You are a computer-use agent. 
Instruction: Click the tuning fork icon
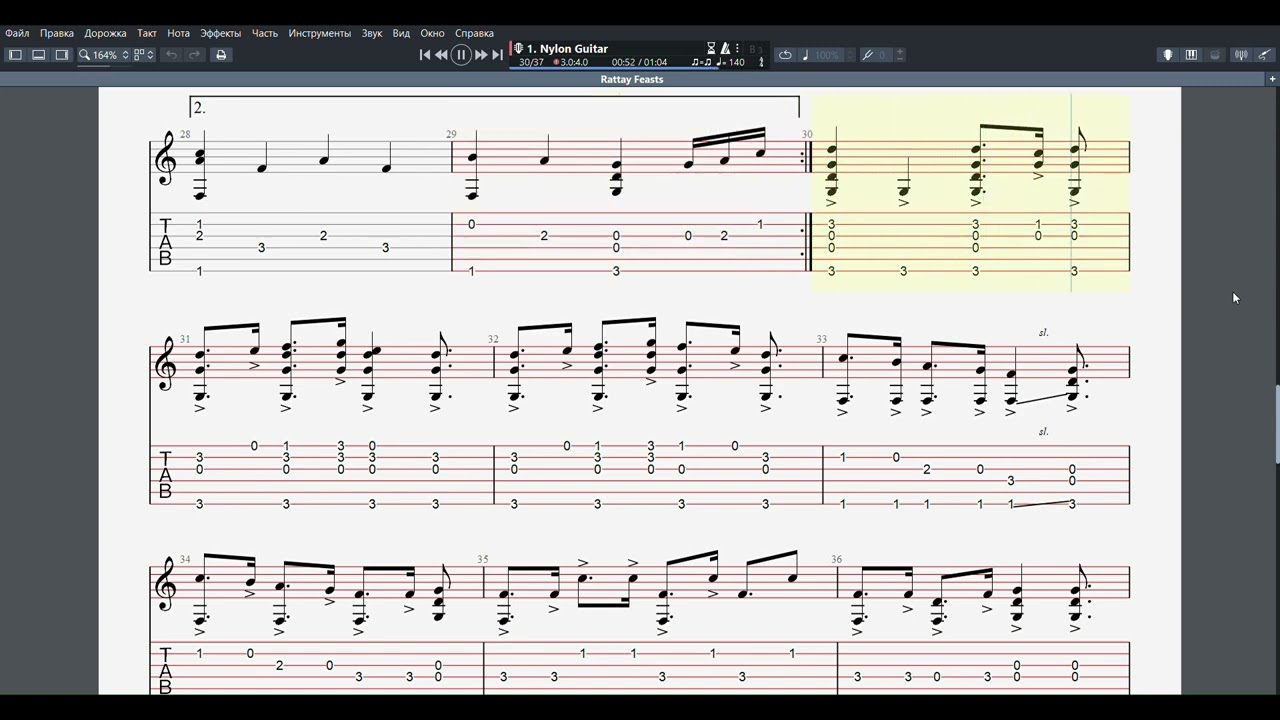761,62
